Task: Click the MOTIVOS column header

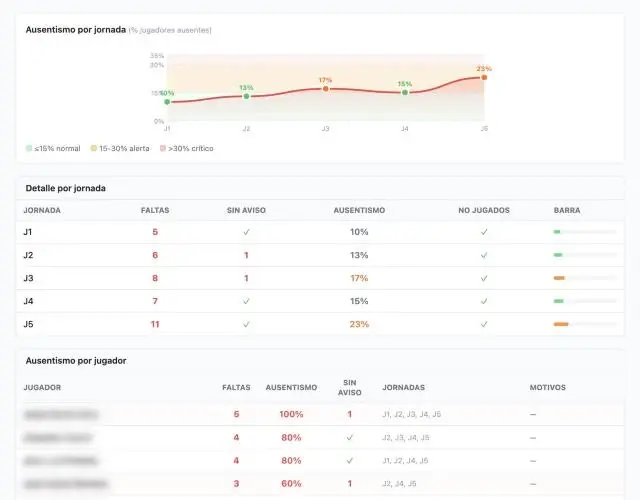Action: 548,387
